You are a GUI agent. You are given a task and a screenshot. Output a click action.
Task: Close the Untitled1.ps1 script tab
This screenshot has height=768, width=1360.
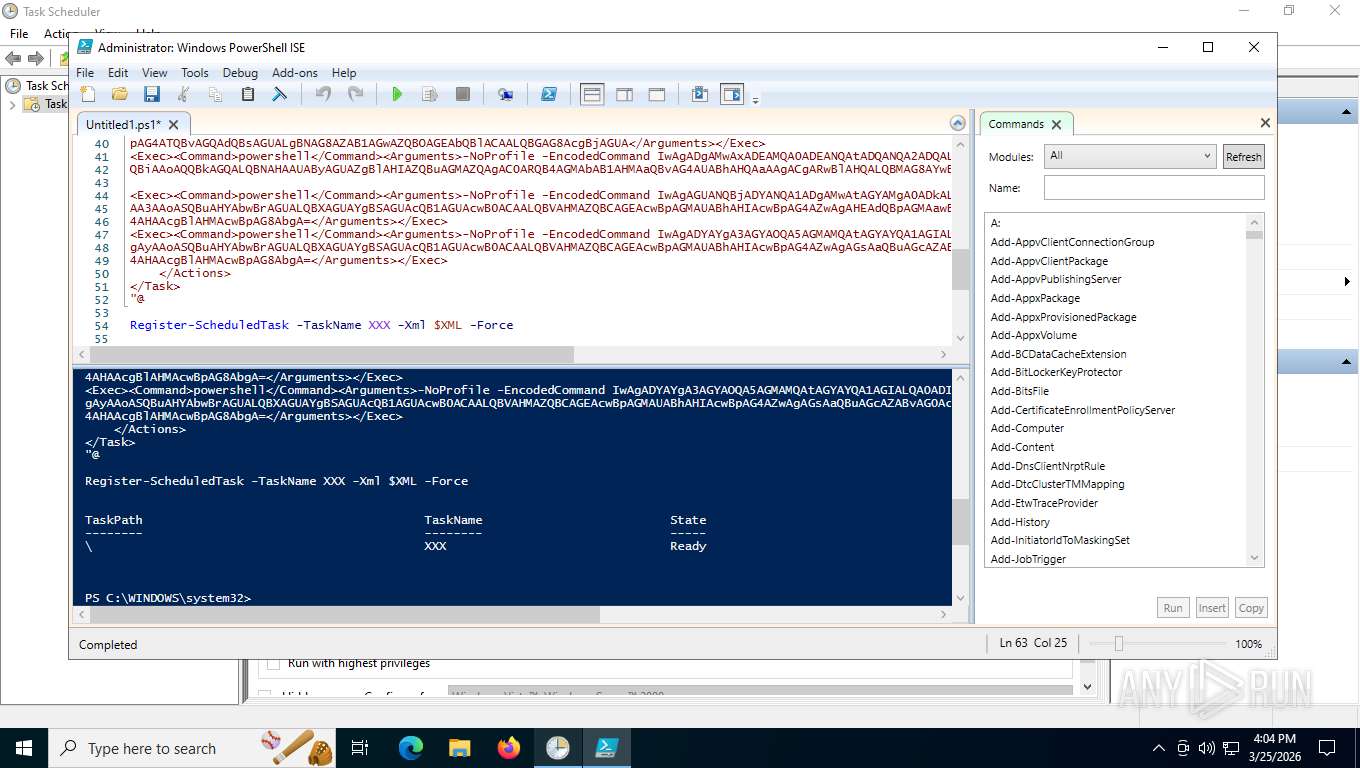coord(173,125)
